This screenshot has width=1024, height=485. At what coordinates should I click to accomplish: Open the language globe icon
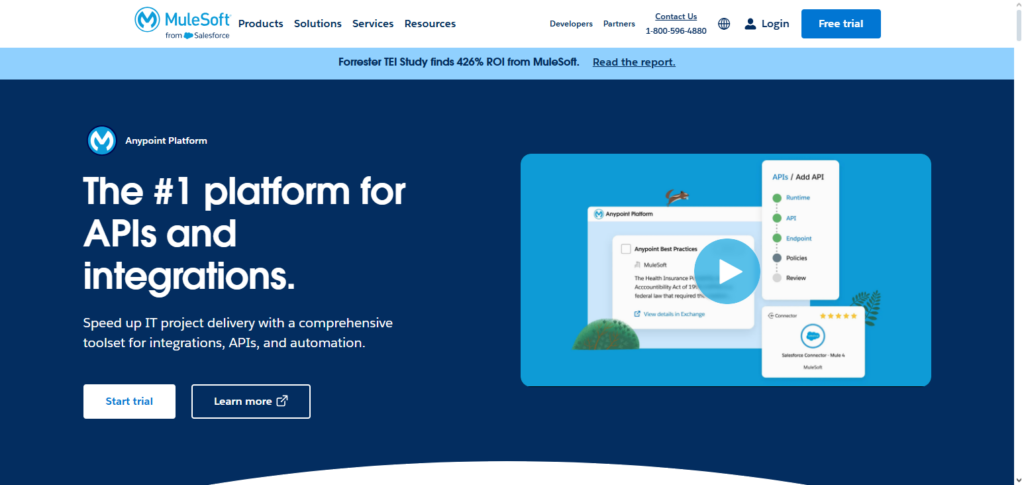click(724, 24)
